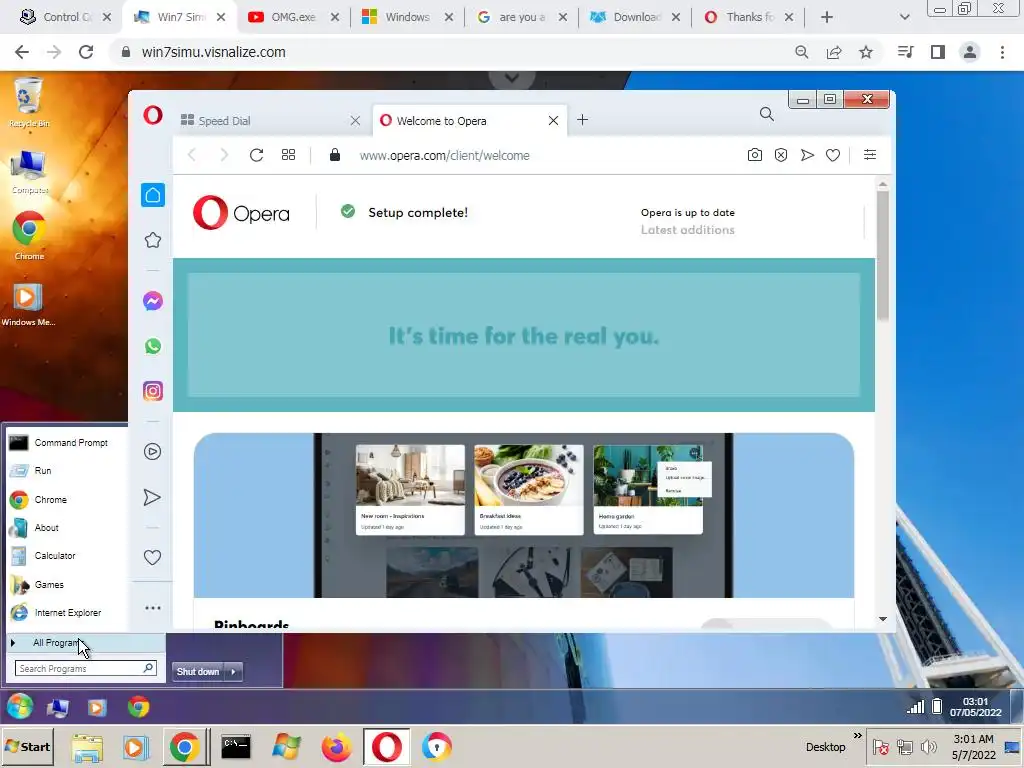Expand taskbar Desktop toolbar chevrons
1024x768 pixels.
coord(857,735)
